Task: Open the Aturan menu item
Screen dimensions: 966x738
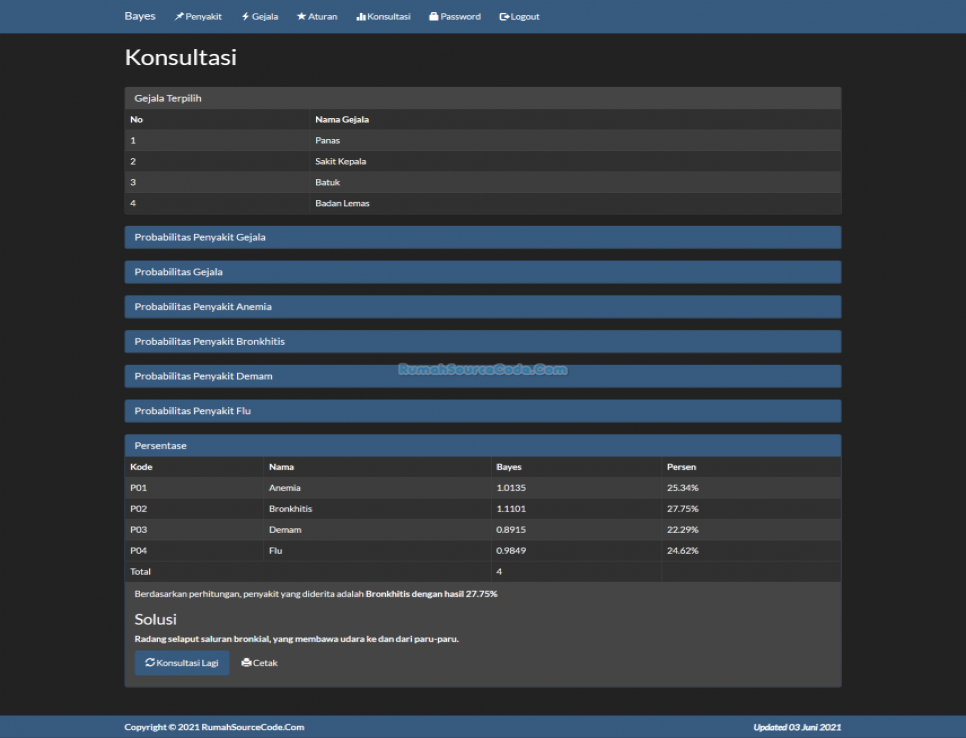Action: click(x=323, y=17)
